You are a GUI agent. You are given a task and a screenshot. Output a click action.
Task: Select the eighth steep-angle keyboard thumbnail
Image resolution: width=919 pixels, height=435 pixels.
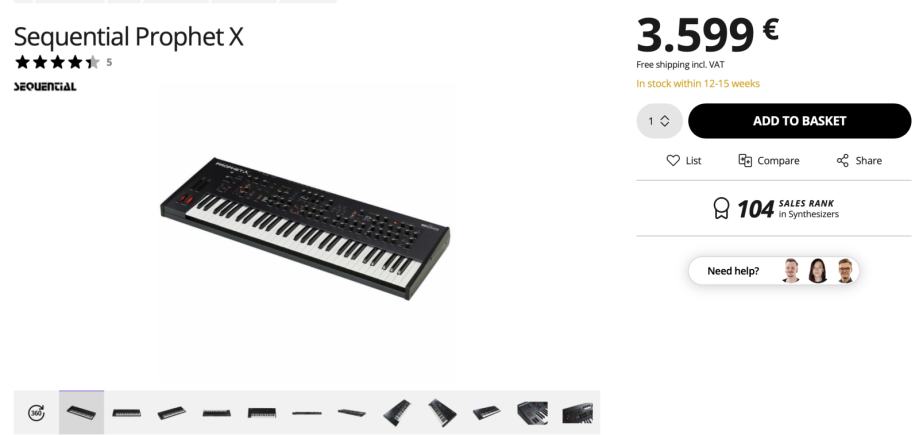[397, 413]
